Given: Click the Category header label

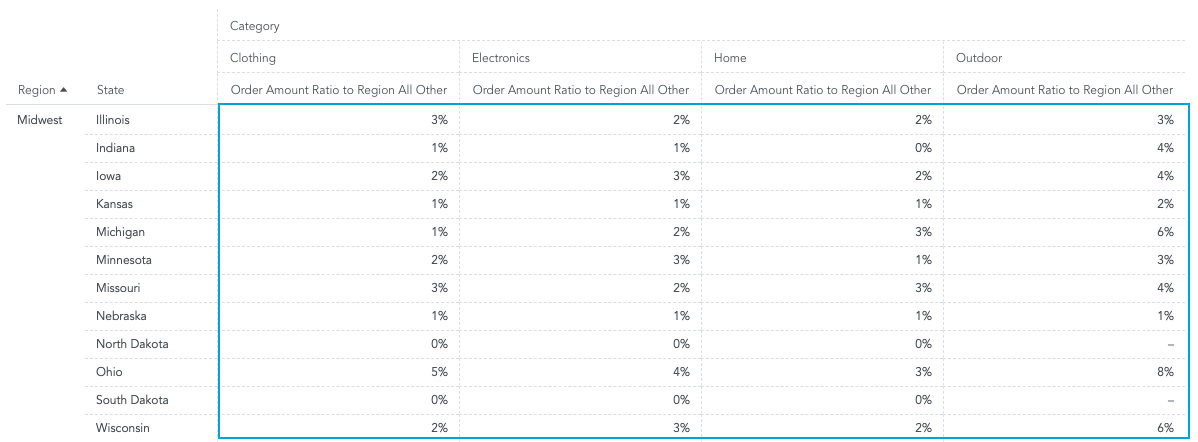Looking at the screenshot, I should [254, 26].
